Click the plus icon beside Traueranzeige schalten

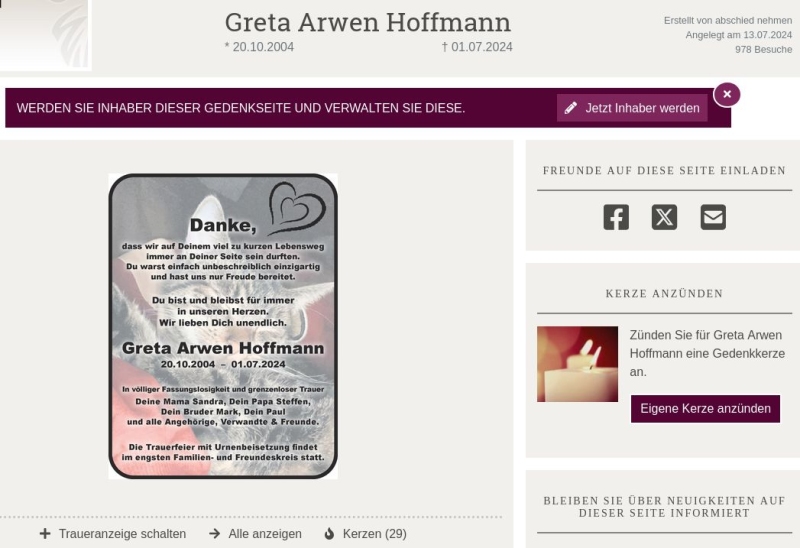pos(45,534)
